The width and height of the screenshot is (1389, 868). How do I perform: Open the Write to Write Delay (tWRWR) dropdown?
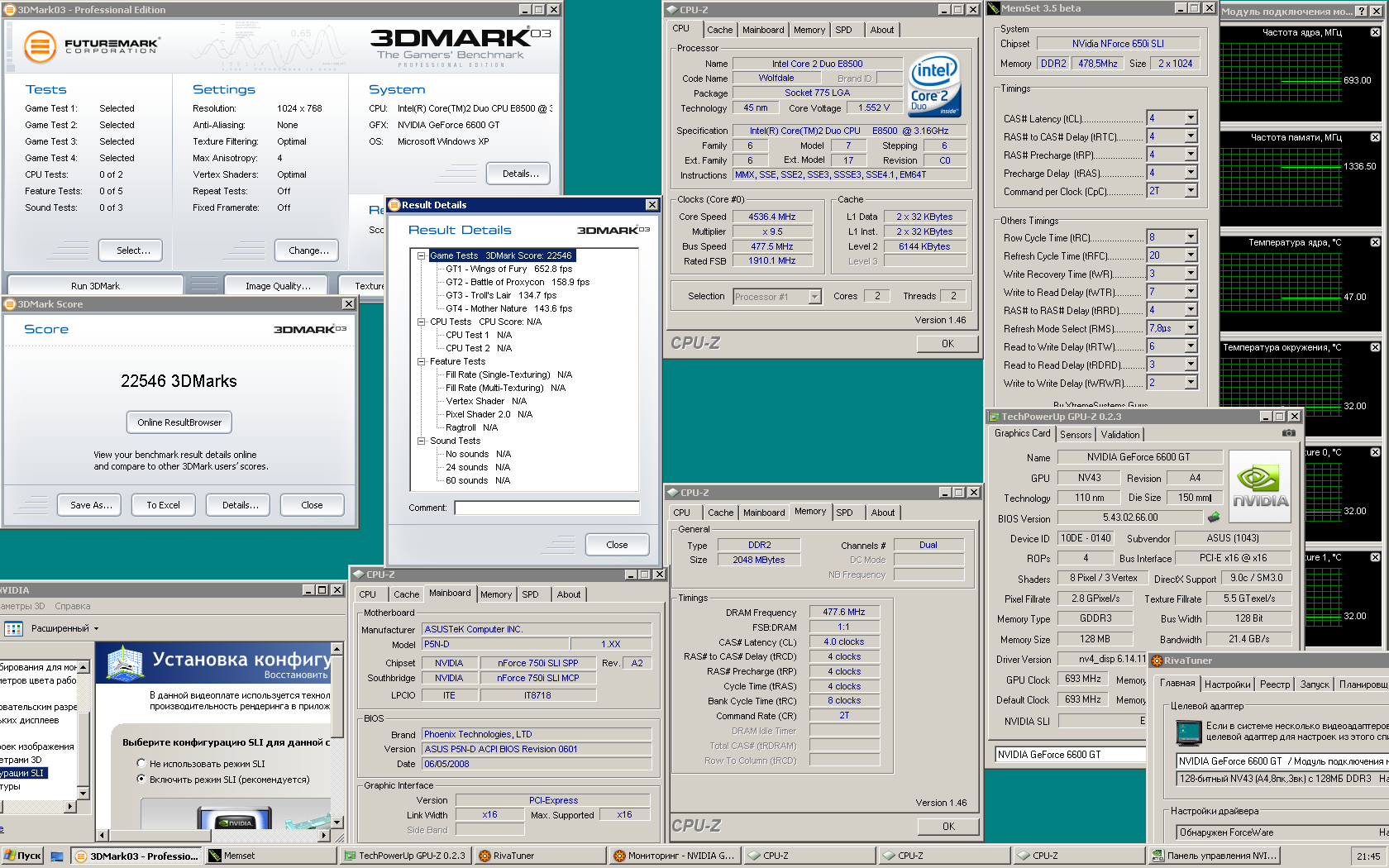(x=1191, y=383)
